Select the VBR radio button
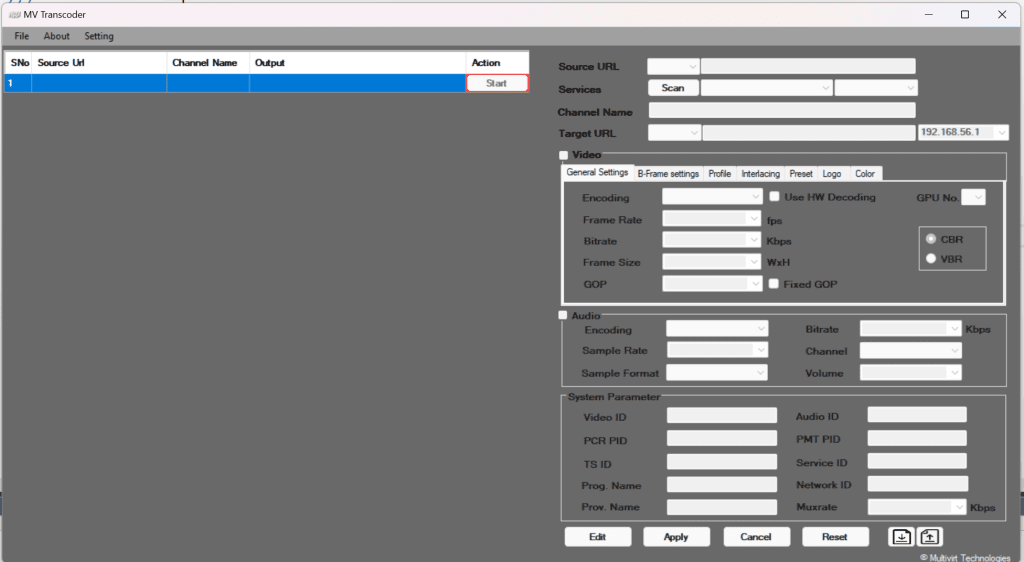Screen dimensions: 1024x562 point(932,258)
